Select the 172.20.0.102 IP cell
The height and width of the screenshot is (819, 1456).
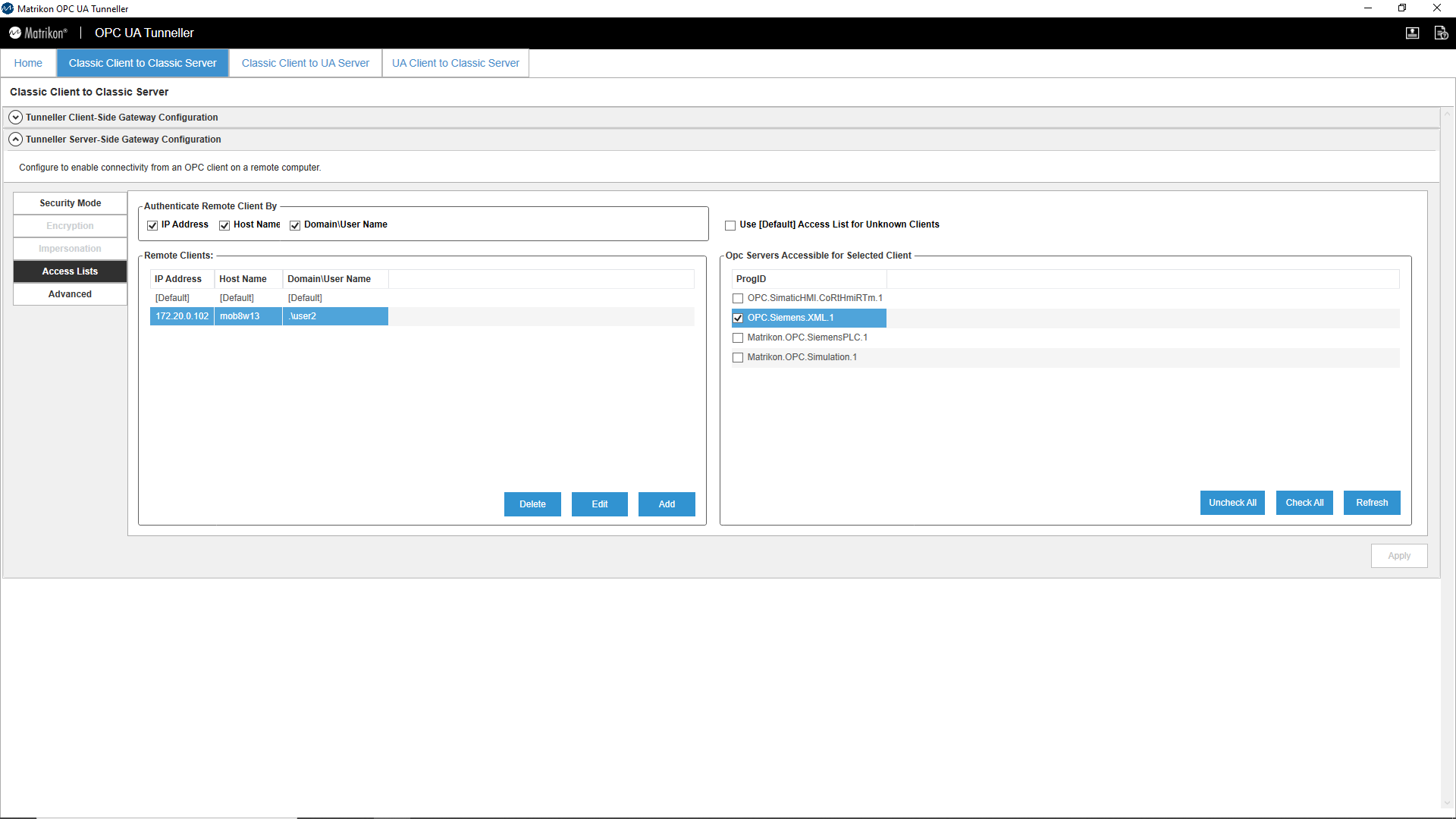point(182,316)
